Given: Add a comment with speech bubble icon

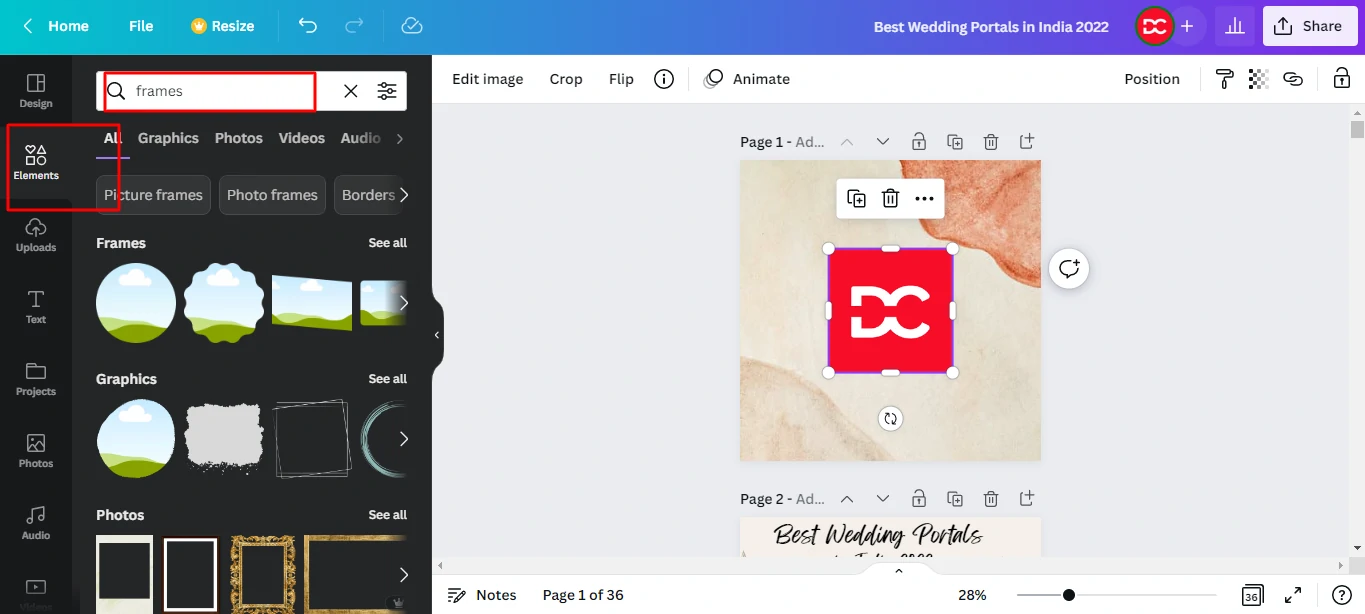Looking at the screenshot, I should [1069, 268].
